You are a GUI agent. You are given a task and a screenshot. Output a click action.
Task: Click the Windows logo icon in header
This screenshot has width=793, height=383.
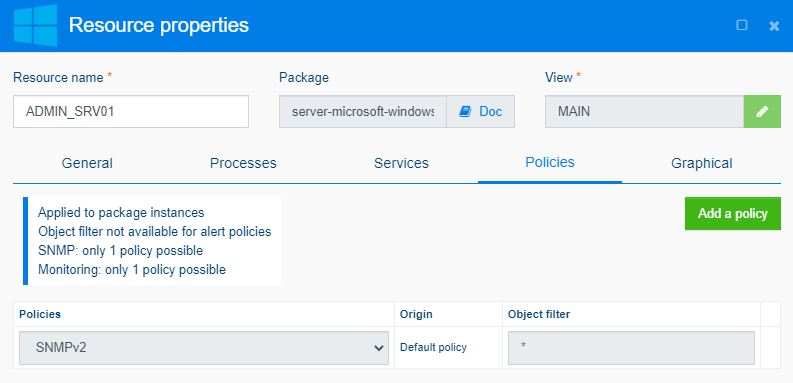click(35, 25)
